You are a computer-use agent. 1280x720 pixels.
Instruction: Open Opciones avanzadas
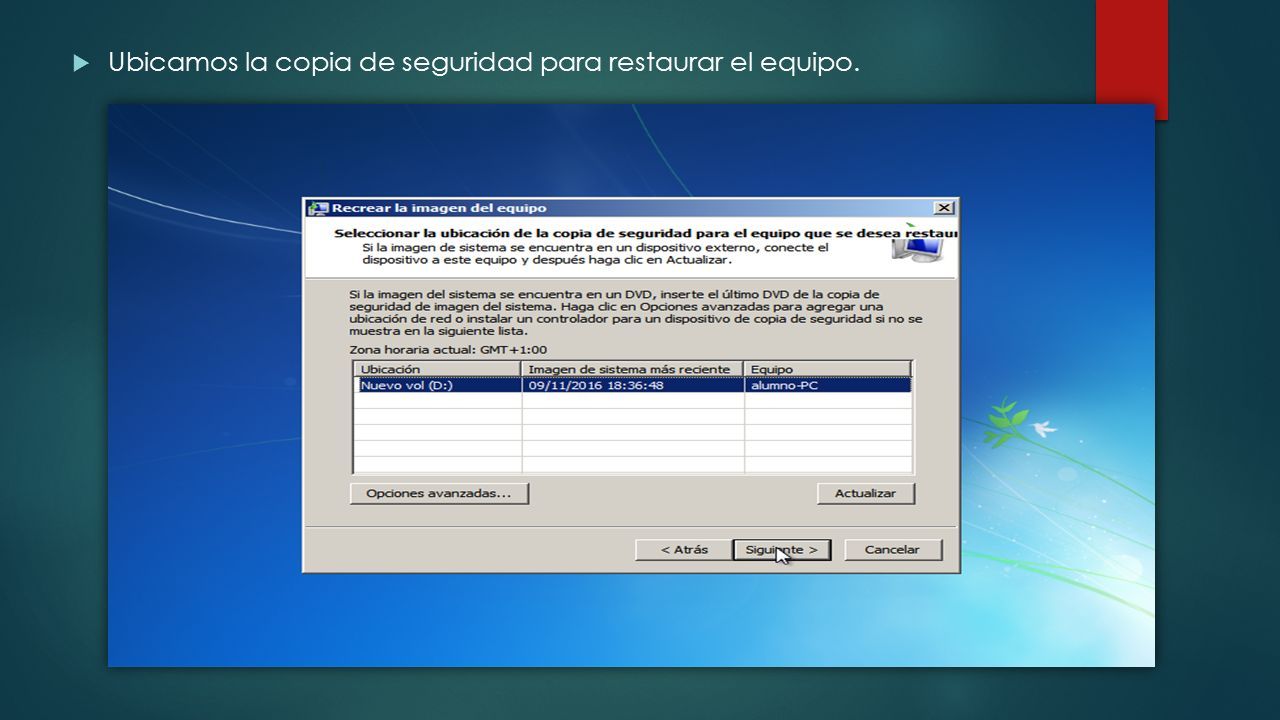click(439, 494)
